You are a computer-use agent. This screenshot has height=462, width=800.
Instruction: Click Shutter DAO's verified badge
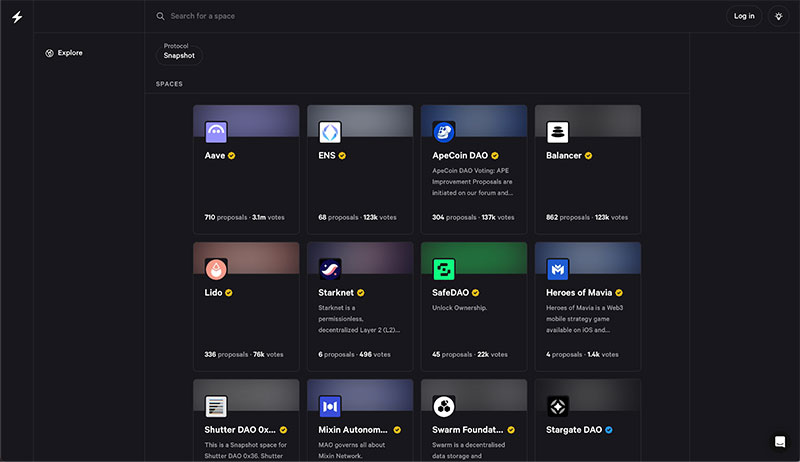tap(283, 430)
